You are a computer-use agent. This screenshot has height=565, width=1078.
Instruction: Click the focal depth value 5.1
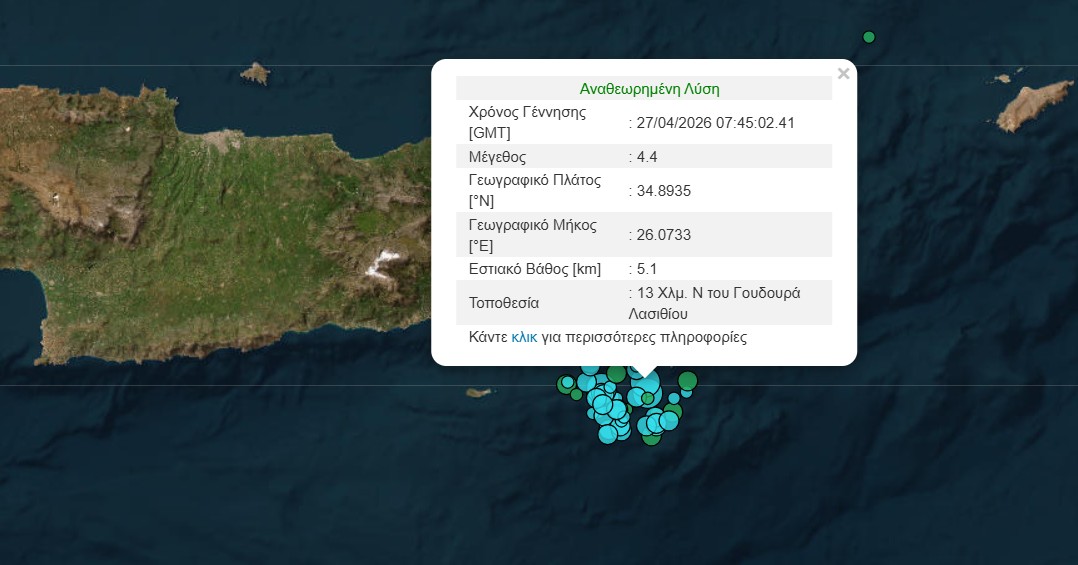click(645, 269)
